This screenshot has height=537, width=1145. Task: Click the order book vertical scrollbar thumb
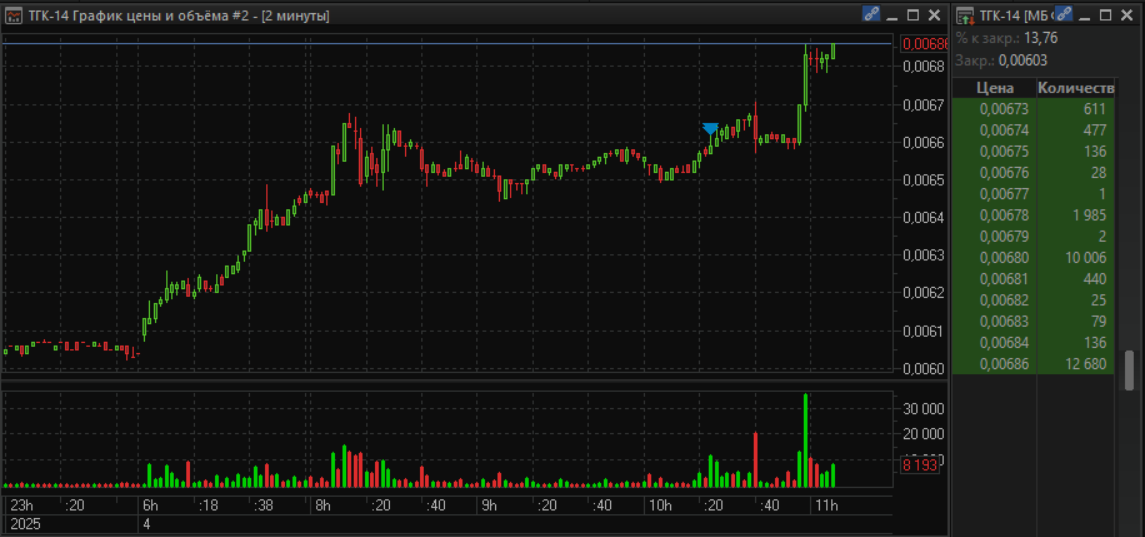tap(1130, 370)
